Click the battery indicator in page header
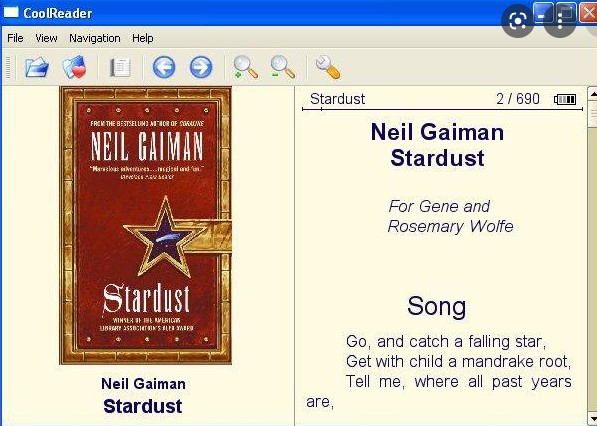Image resolution: width=597 pixels, height=426 pixels. [565, 100]
